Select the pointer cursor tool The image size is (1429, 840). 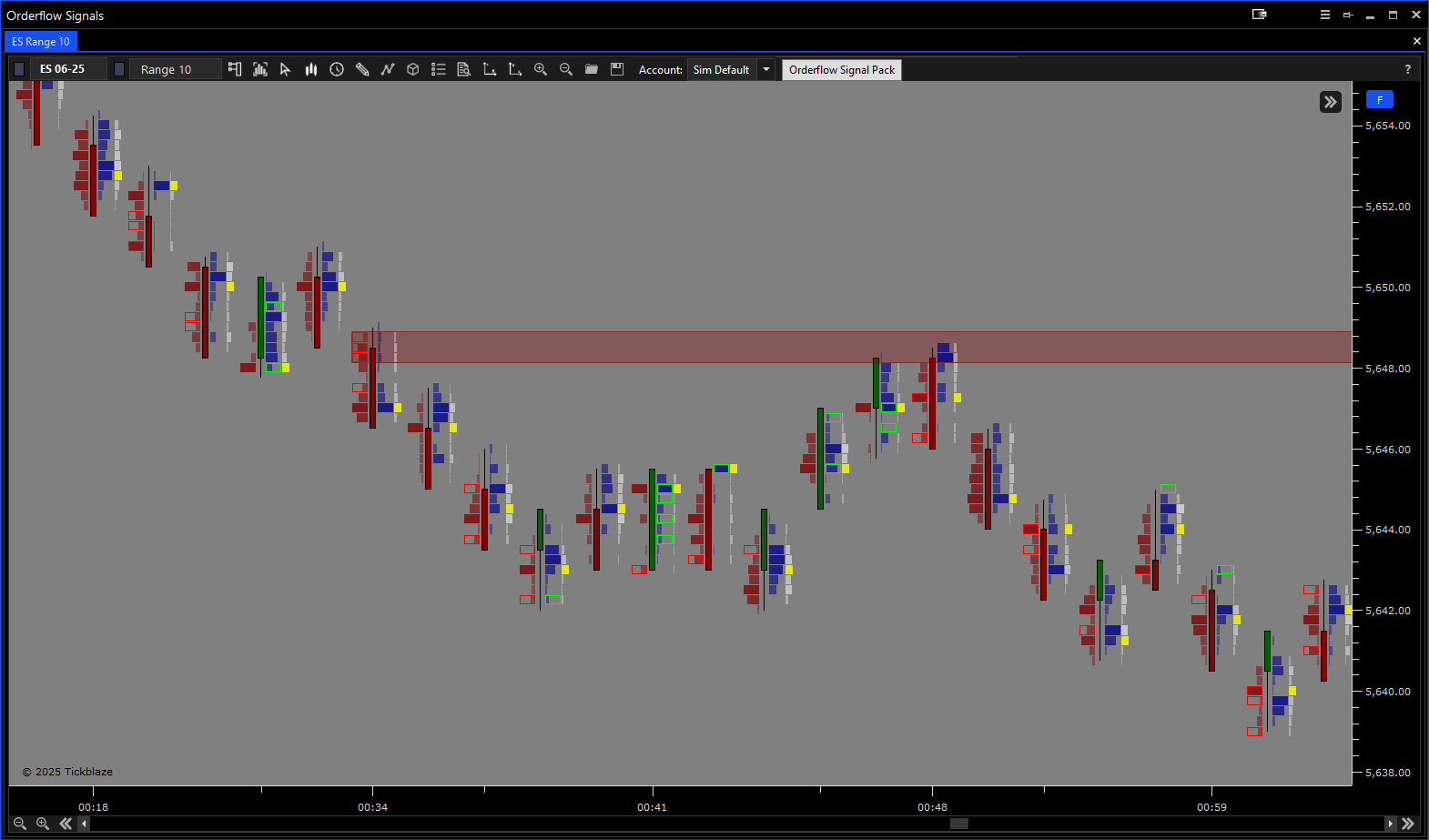pyautogui.click(x=286, y=69)
